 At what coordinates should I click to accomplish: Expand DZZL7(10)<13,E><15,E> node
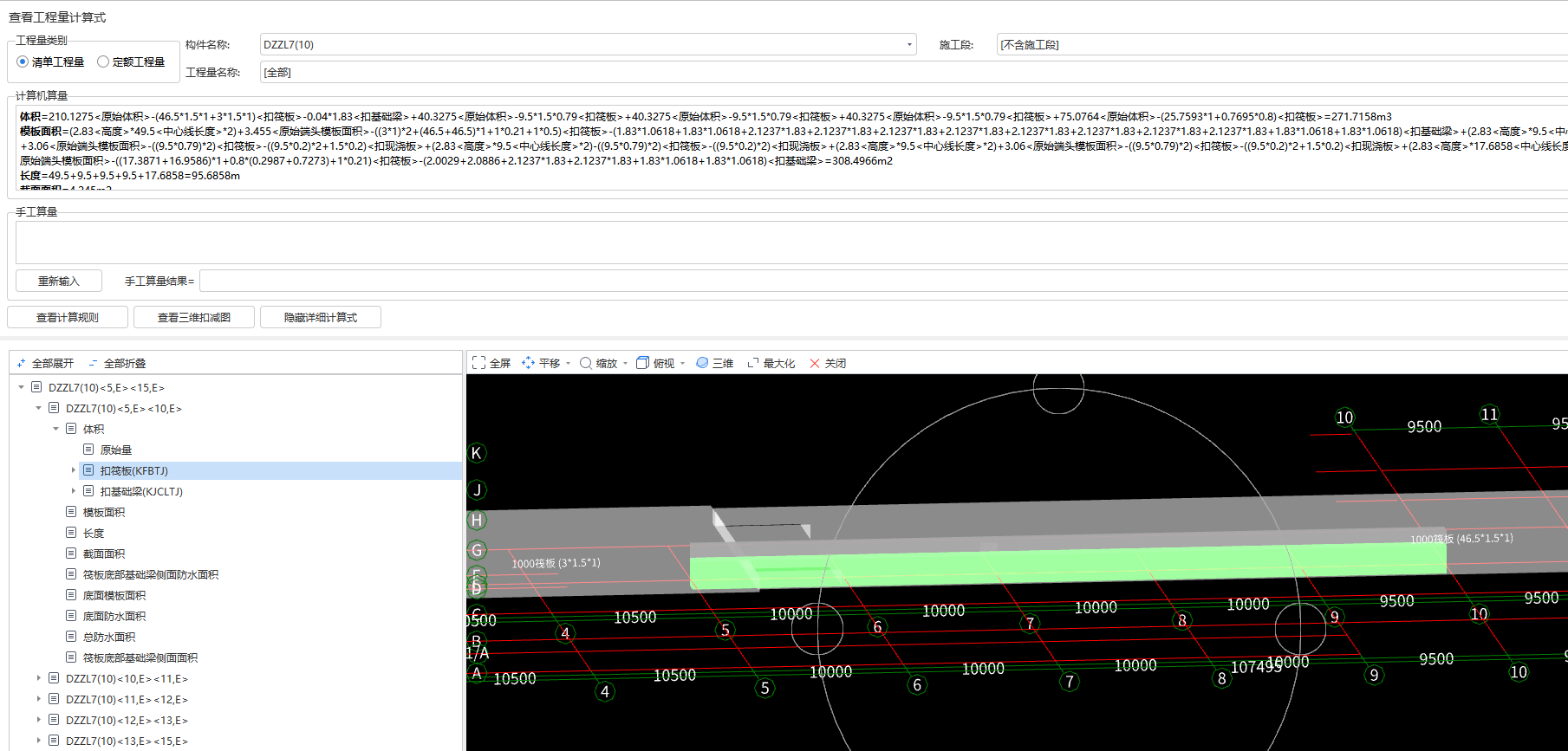[x=38, y=741]
